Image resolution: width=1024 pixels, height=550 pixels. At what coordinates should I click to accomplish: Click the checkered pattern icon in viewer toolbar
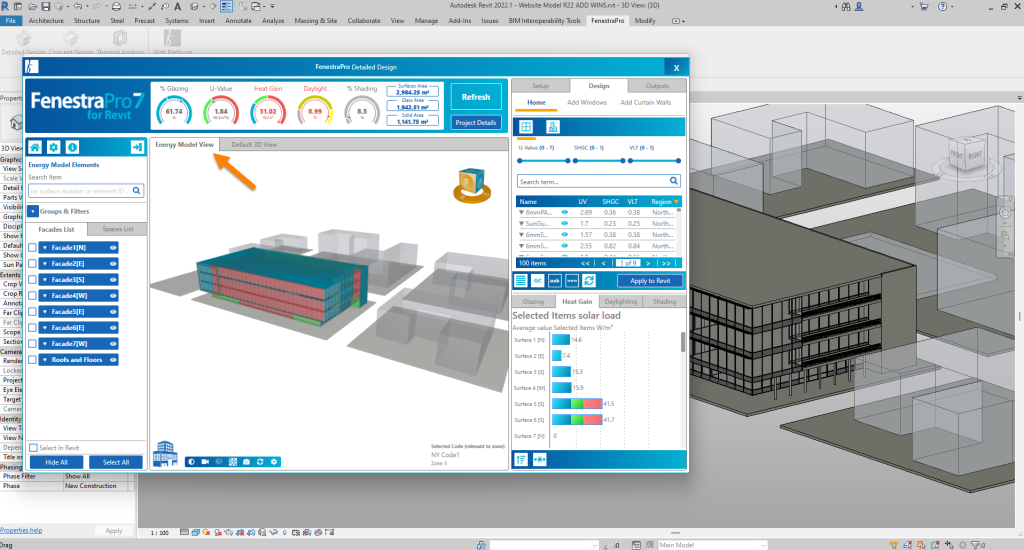pyautogui.click(x=232, y=462)
